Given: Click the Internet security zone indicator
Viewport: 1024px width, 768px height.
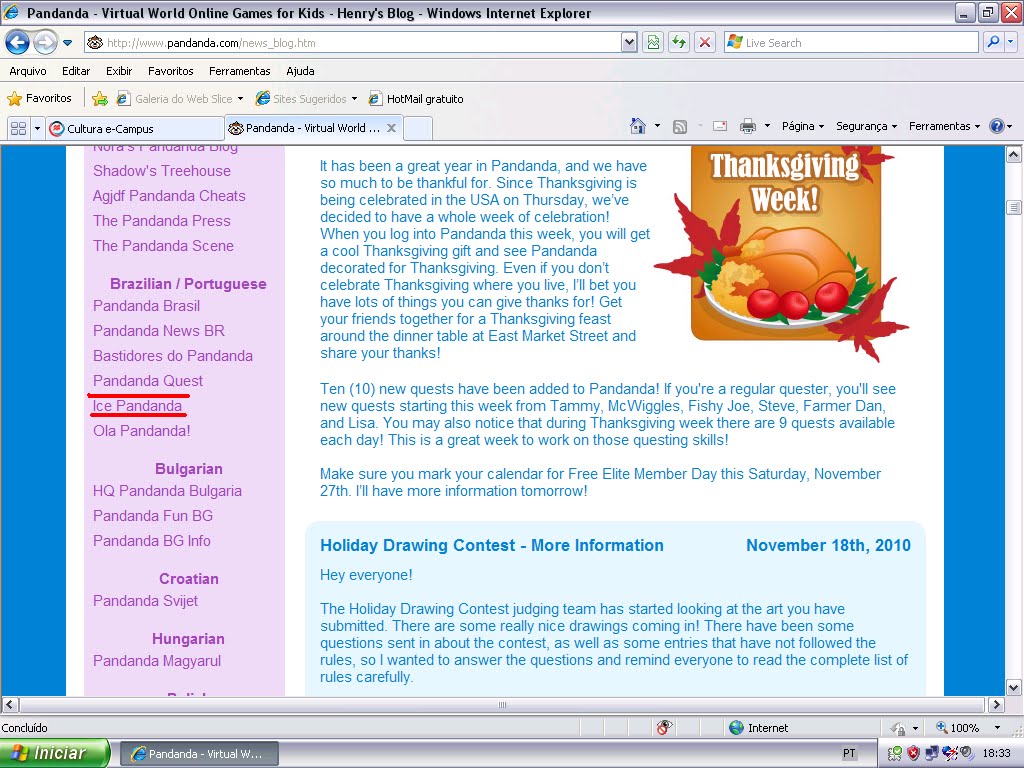Looking at the screenshot, I should coord(759,728).
